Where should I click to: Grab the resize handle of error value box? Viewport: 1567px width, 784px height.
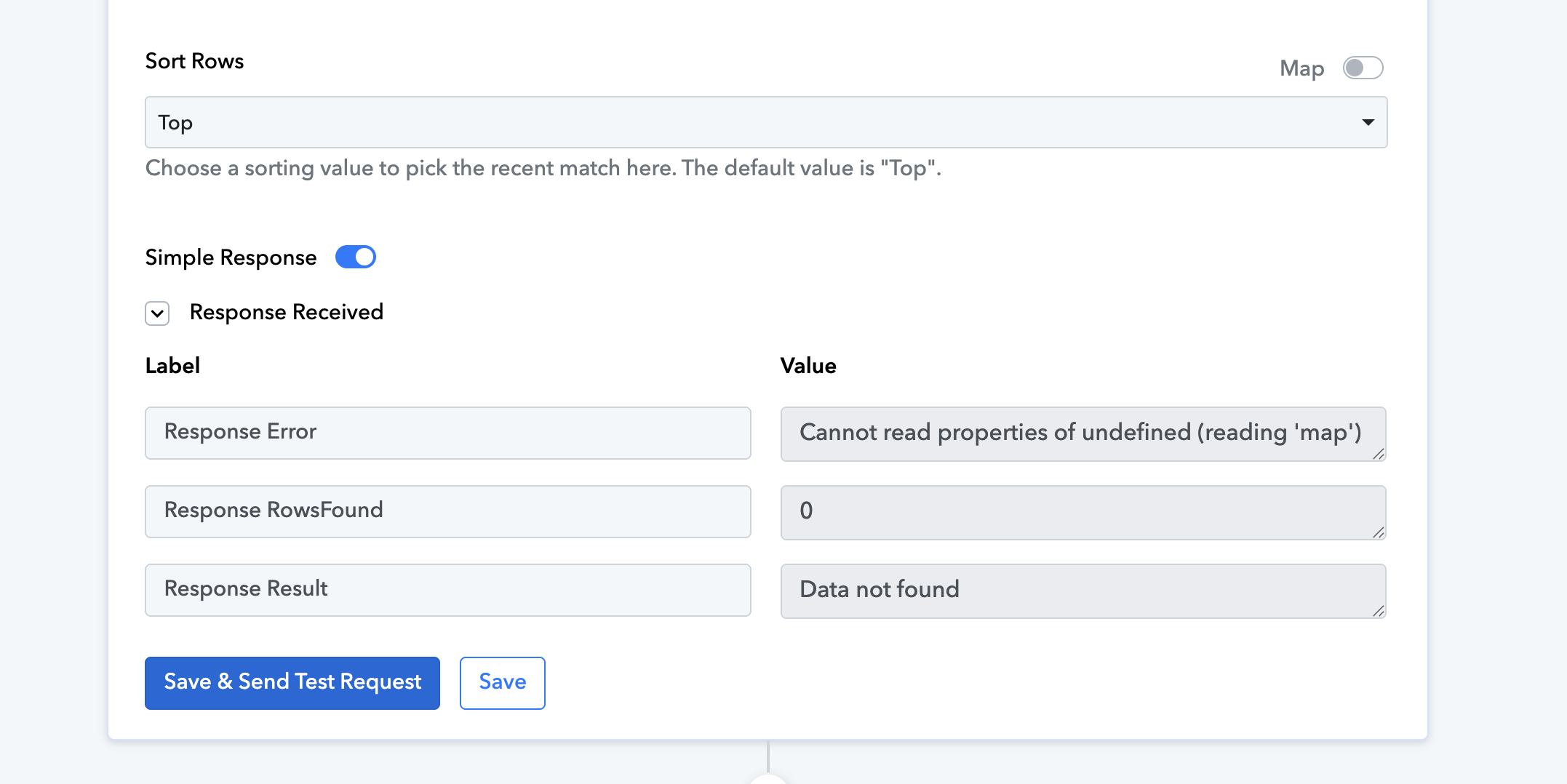click(x=1378, y=454)
